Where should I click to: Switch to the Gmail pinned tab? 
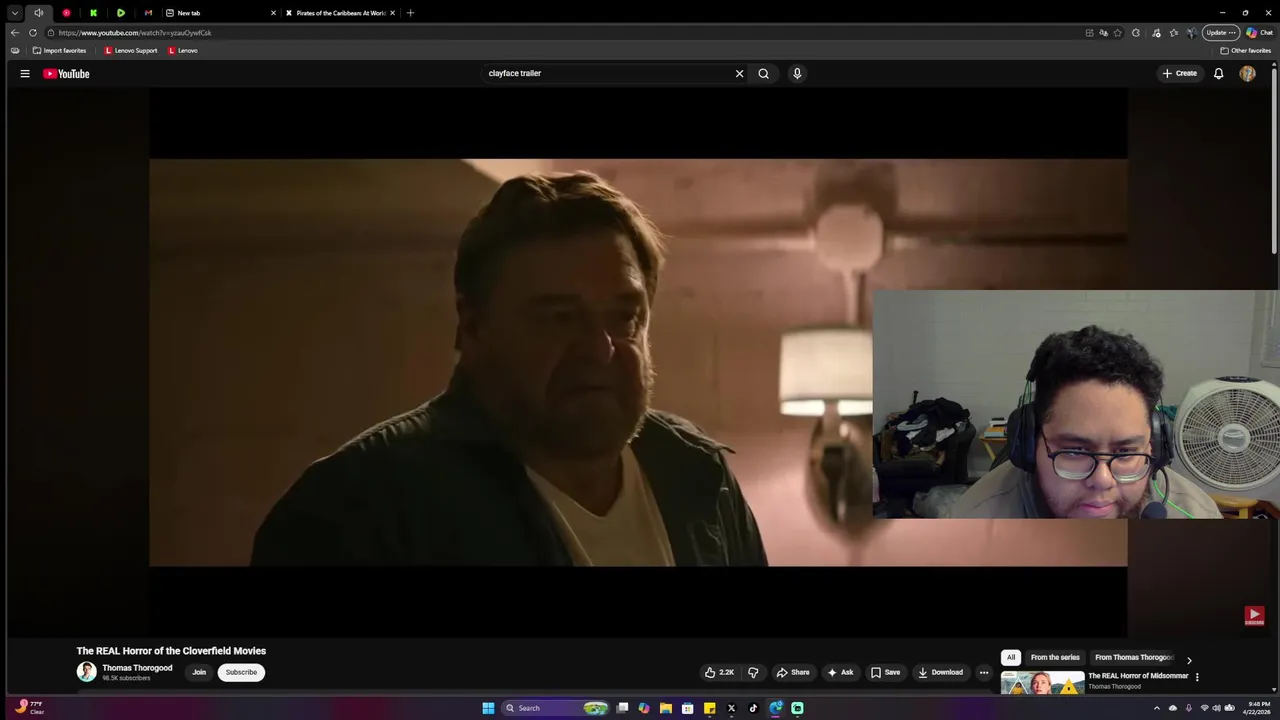click(148, 13)
